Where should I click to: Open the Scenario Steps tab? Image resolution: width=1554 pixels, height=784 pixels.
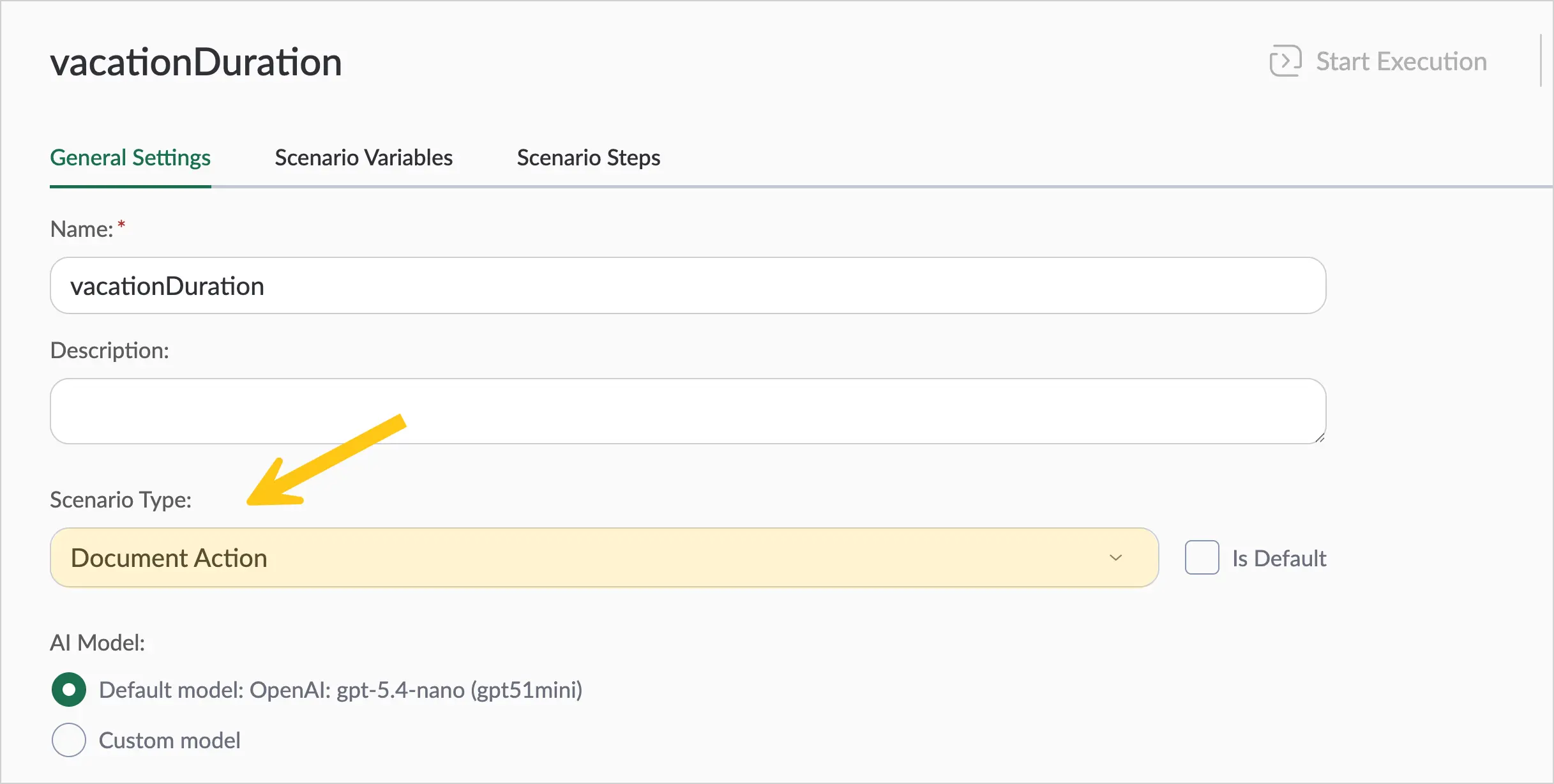[589, 158]
